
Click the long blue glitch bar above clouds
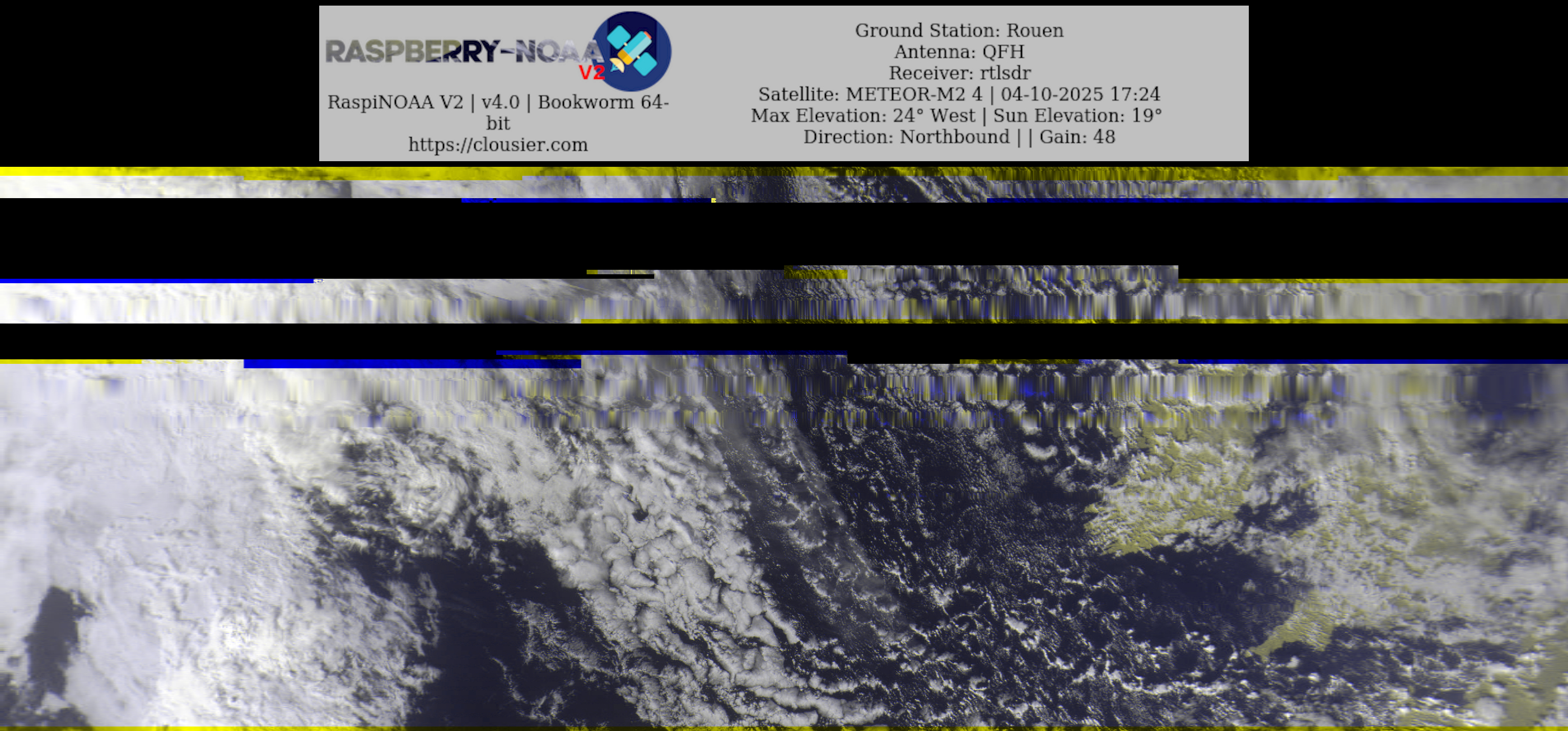coord(412,364)
